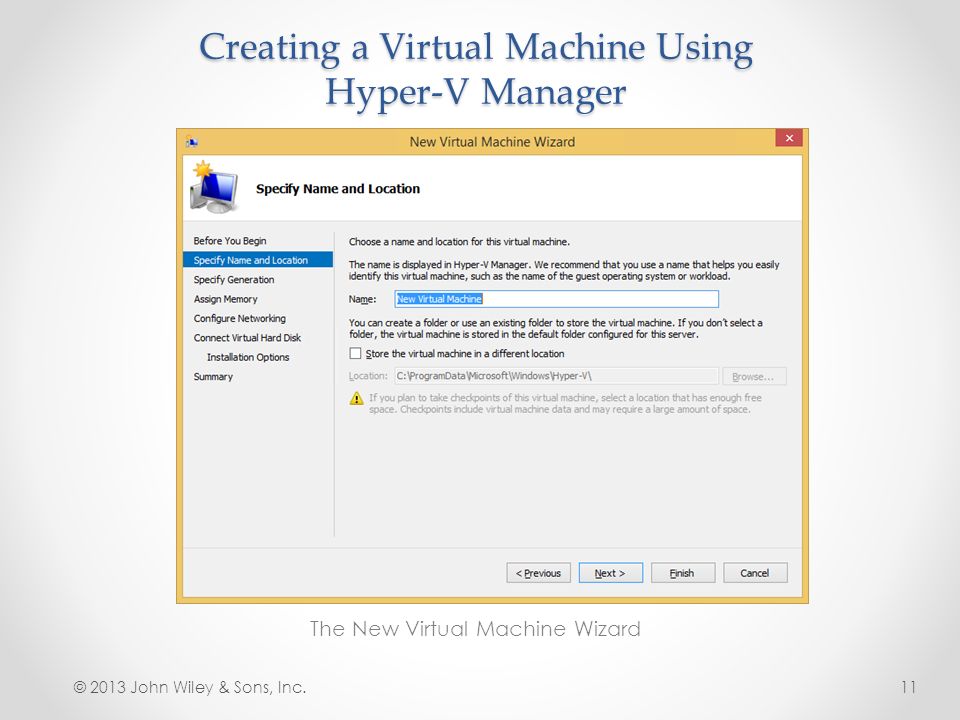Click 'Choose a name and location' instruction text

pos(459,242)
